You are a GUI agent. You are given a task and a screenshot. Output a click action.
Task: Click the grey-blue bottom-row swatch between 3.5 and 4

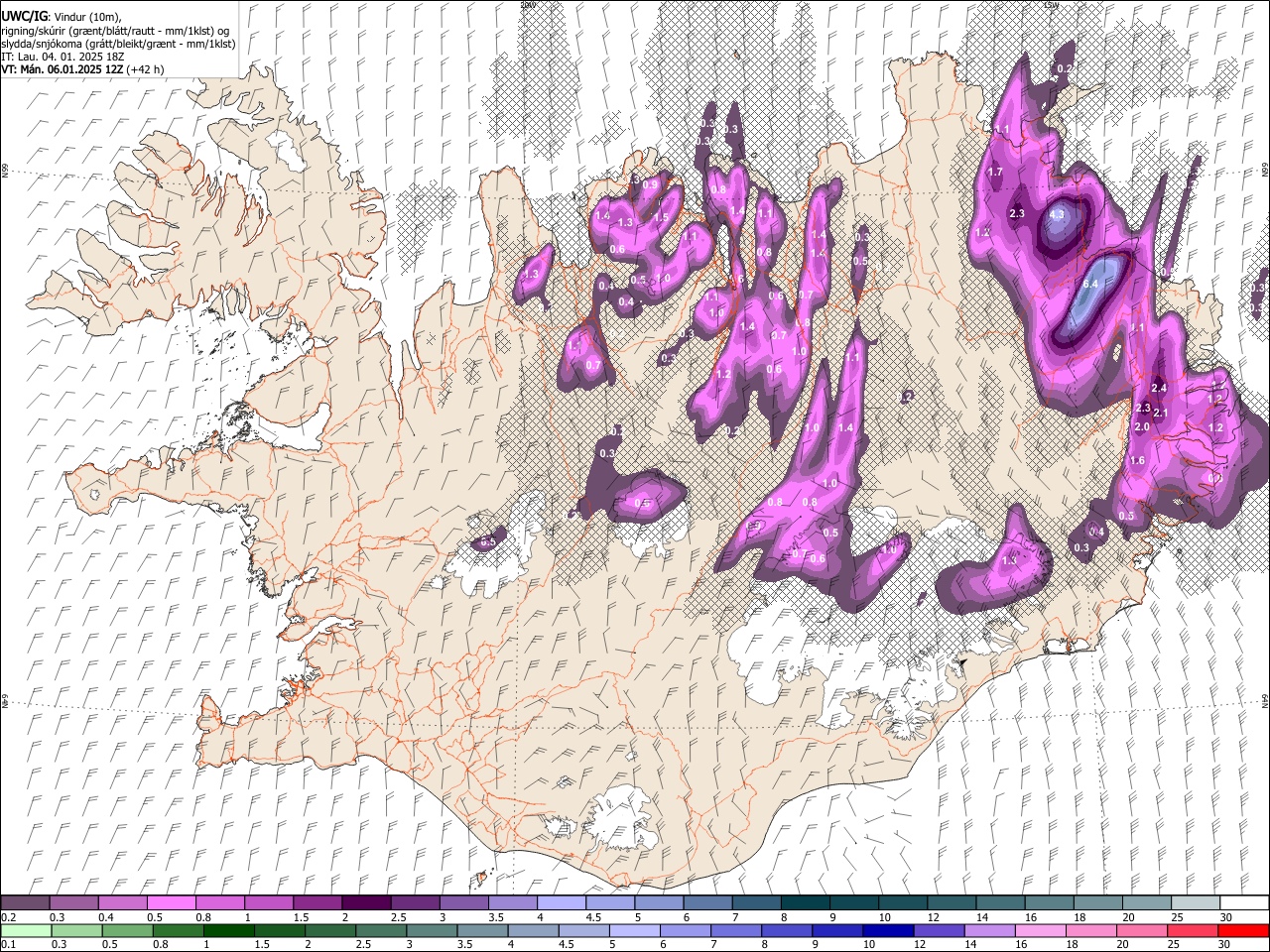[484, 930]
